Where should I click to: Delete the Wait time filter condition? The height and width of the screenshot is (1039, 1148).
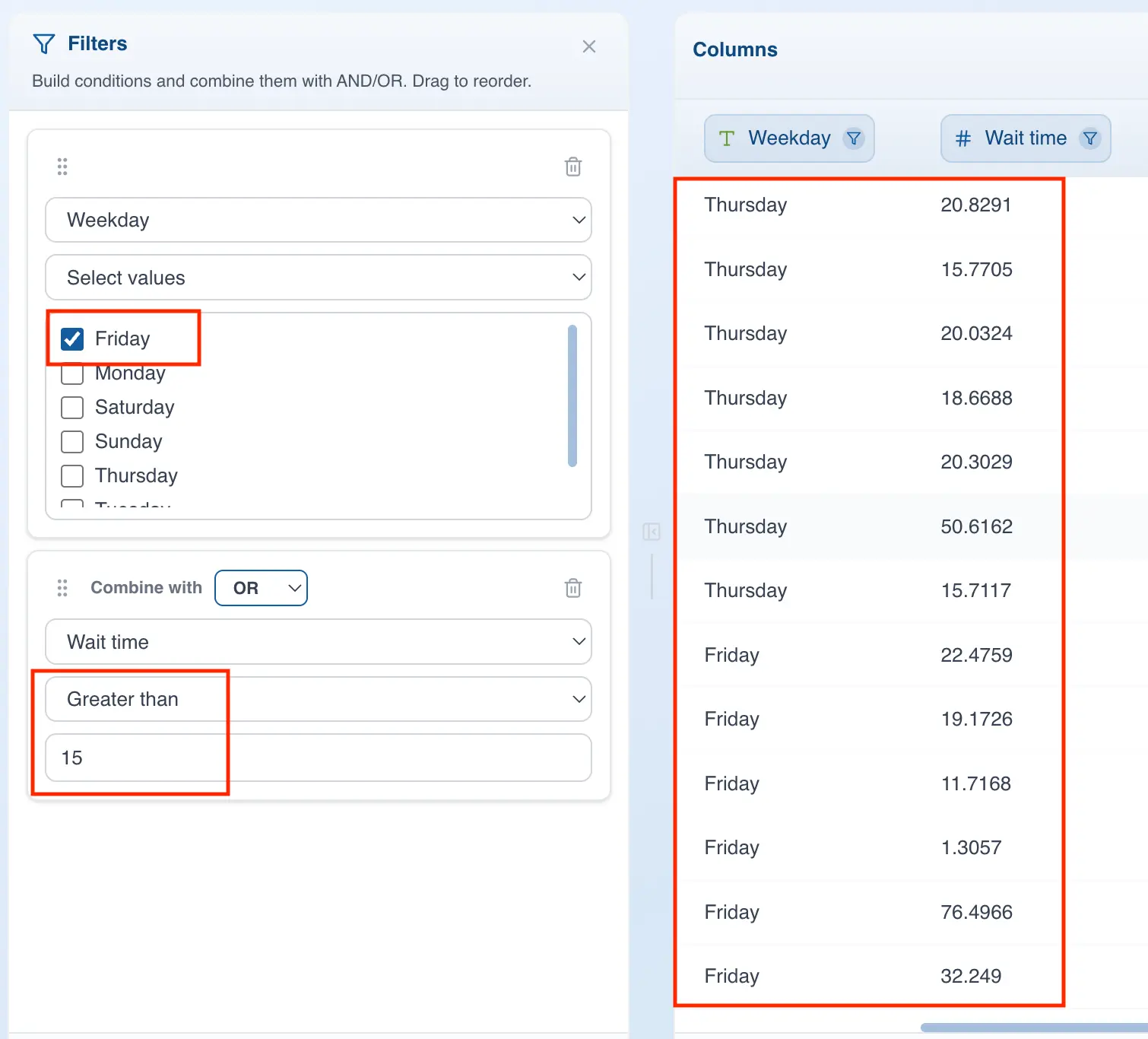tap(573, 588)
